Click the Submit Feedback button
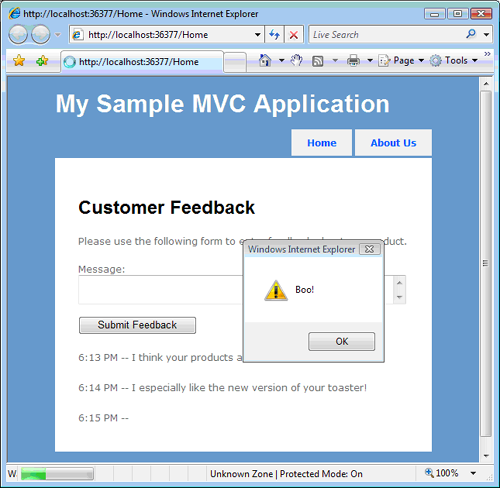This screenshot has height=488, width=500. pos(137,325)
